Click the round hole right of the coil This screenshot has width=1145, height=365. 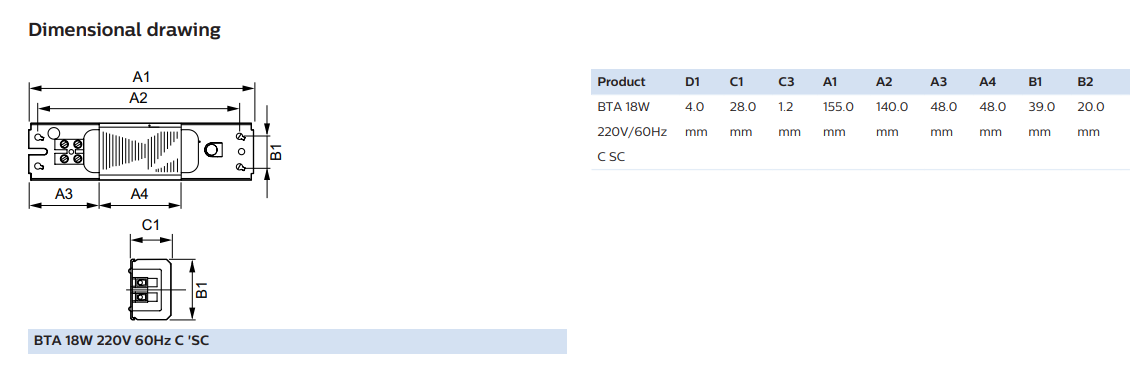click(x=212, y=150)
